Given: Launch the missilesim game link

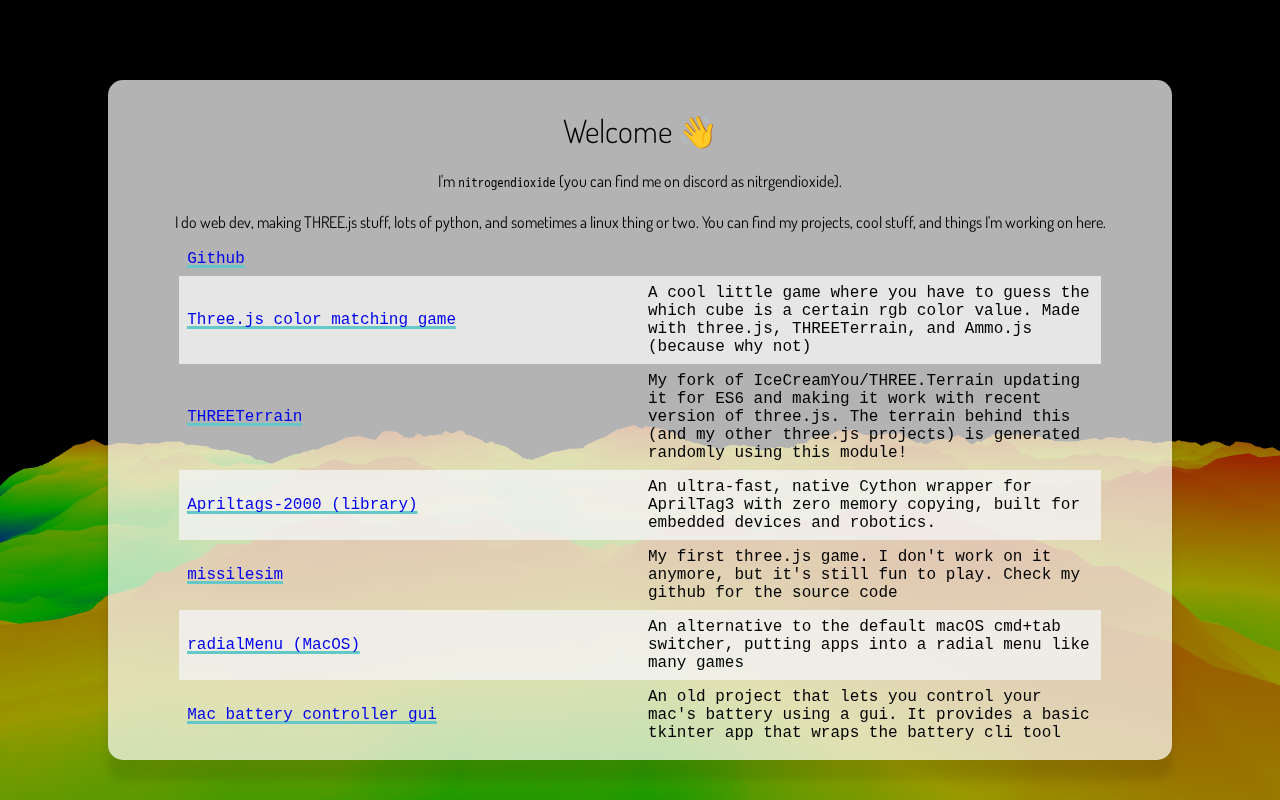Looking at the screenshot, I should coord(235,575).
